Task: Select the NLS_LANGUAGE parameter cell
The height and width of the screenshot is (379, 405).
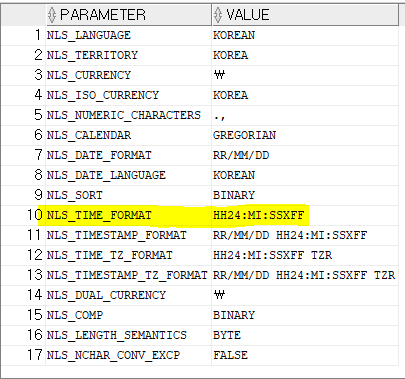Action: tap(129, 35)
